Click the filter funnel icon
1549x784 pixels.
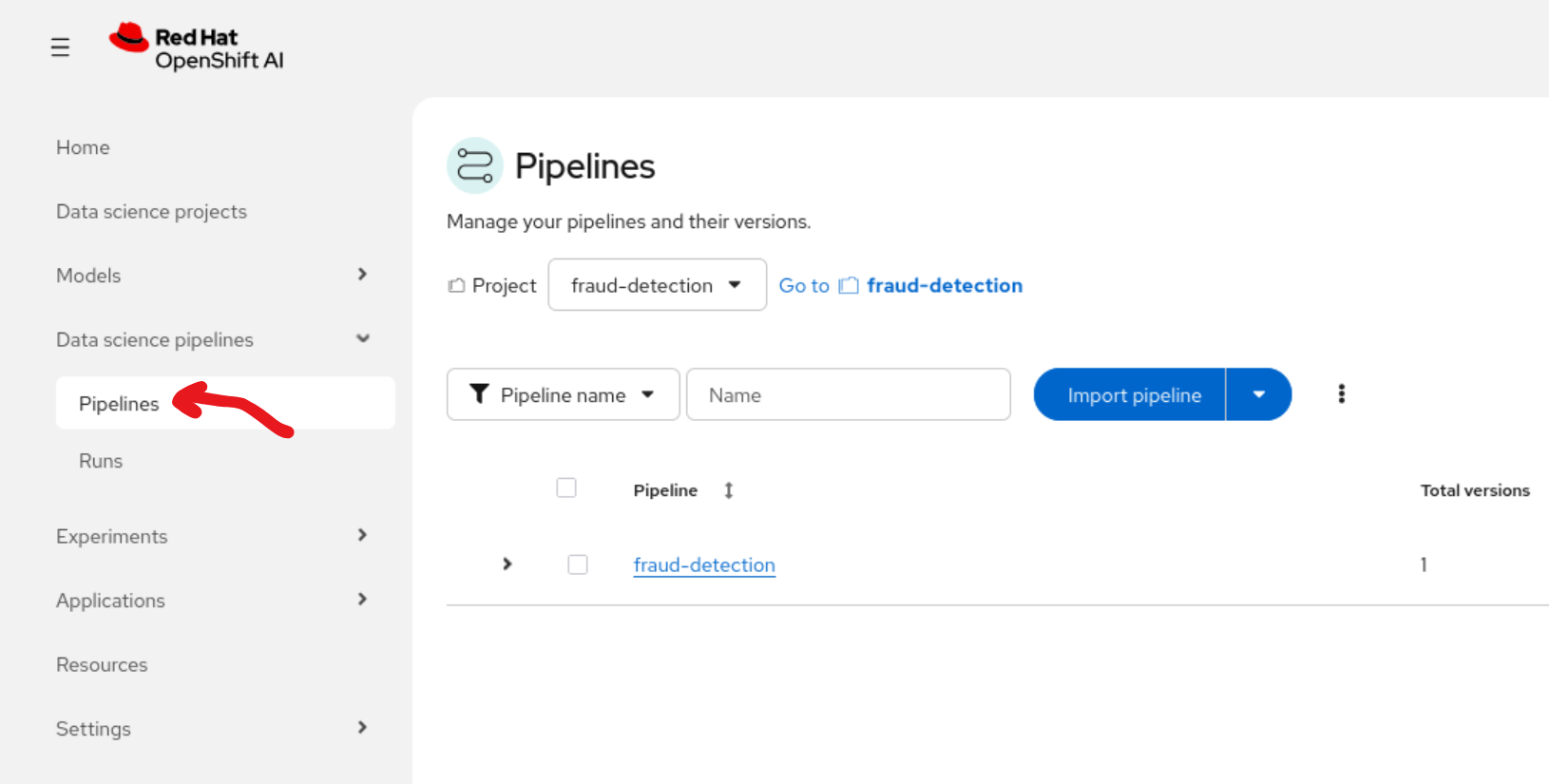tap(479, 393)
